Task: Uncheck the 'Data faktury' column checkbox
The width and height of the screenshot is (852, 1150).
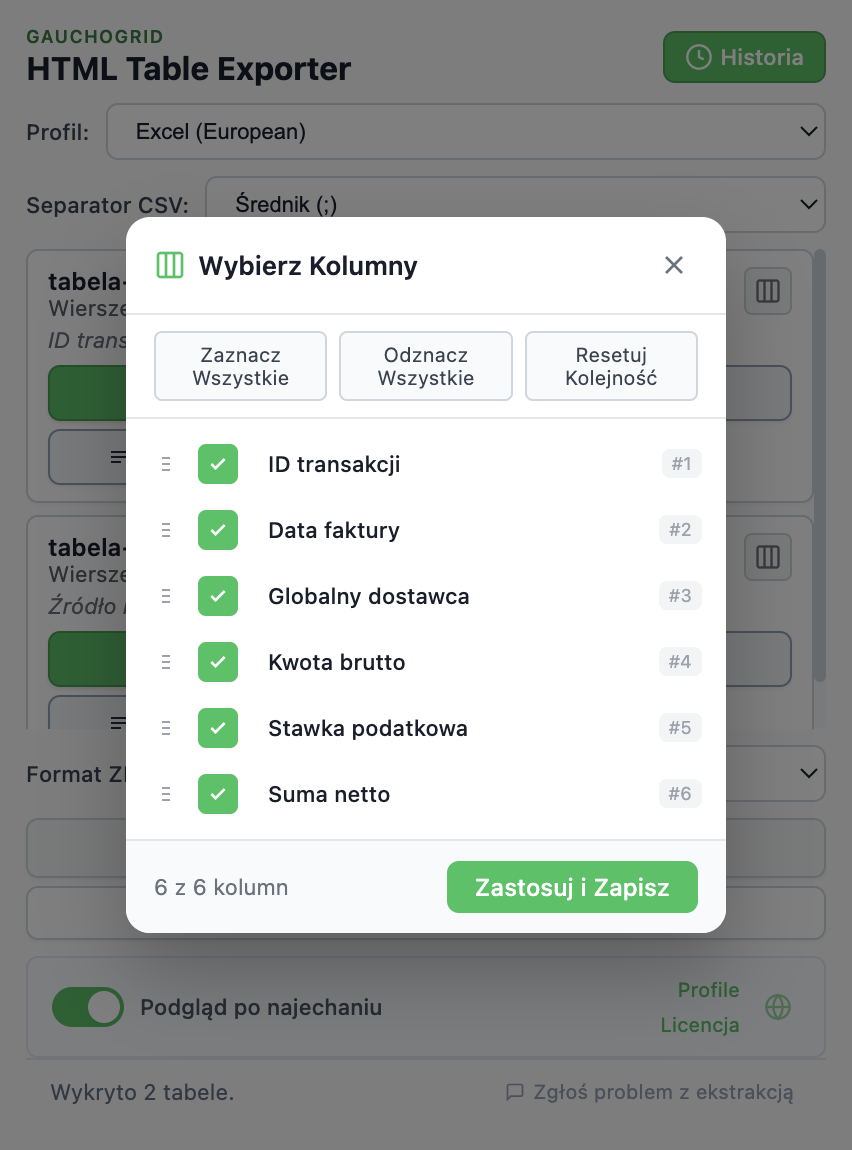Action: pos(217,530)
